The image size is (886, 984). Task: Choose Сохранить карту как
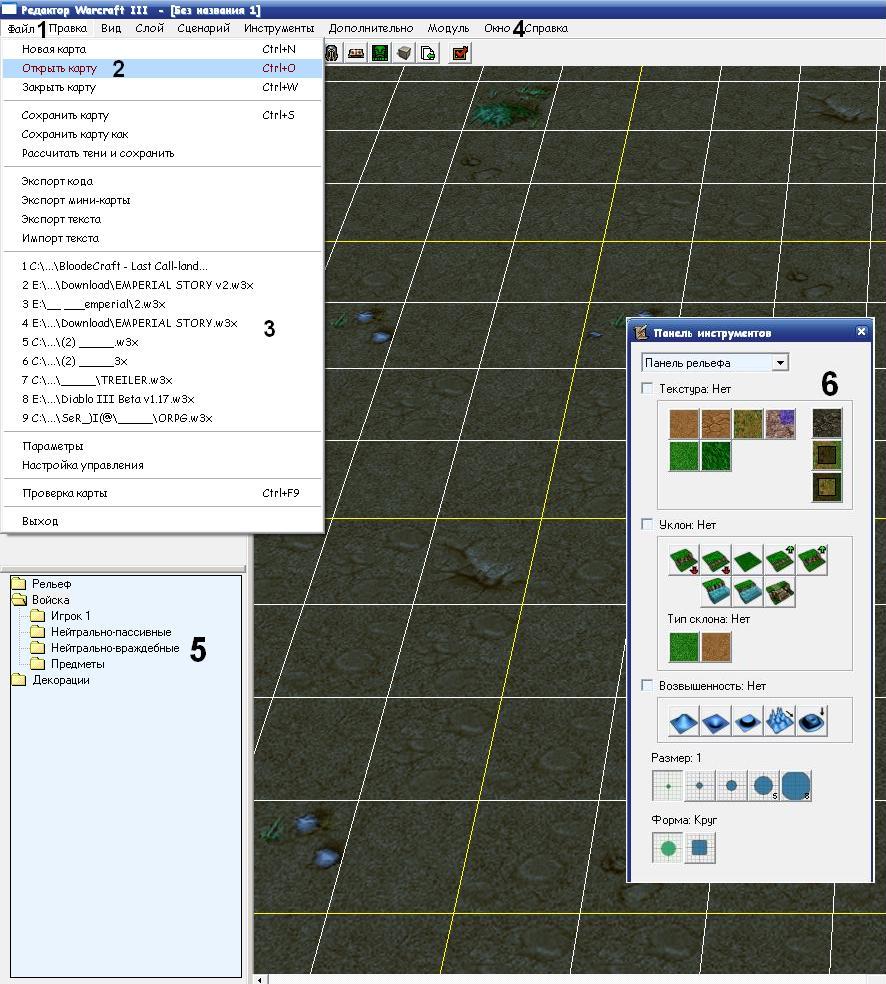pyautogui.click(x=163, y=134)
